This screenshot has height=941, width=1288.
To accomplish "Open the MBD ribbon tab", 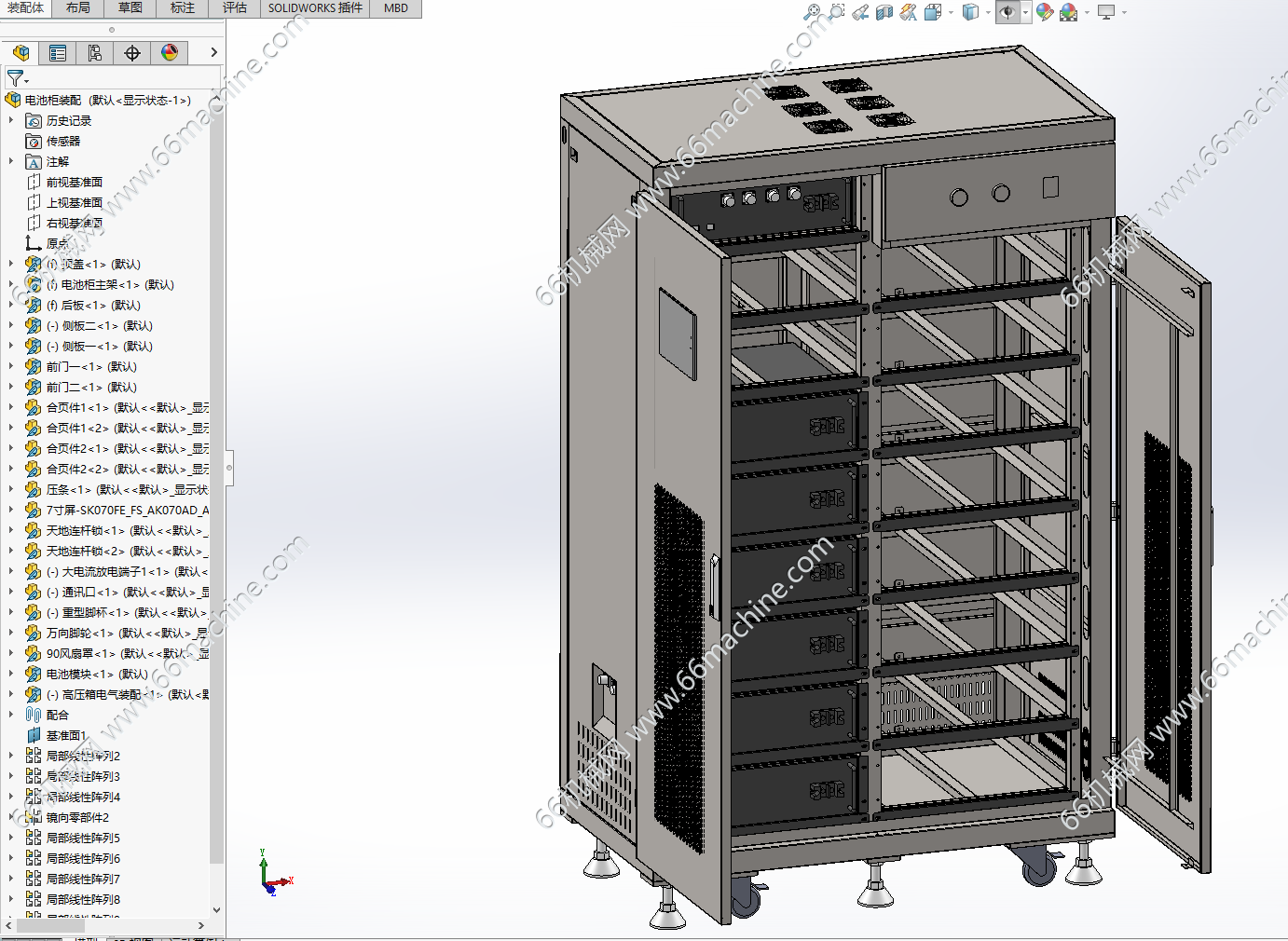I will (x=396, y=8).
